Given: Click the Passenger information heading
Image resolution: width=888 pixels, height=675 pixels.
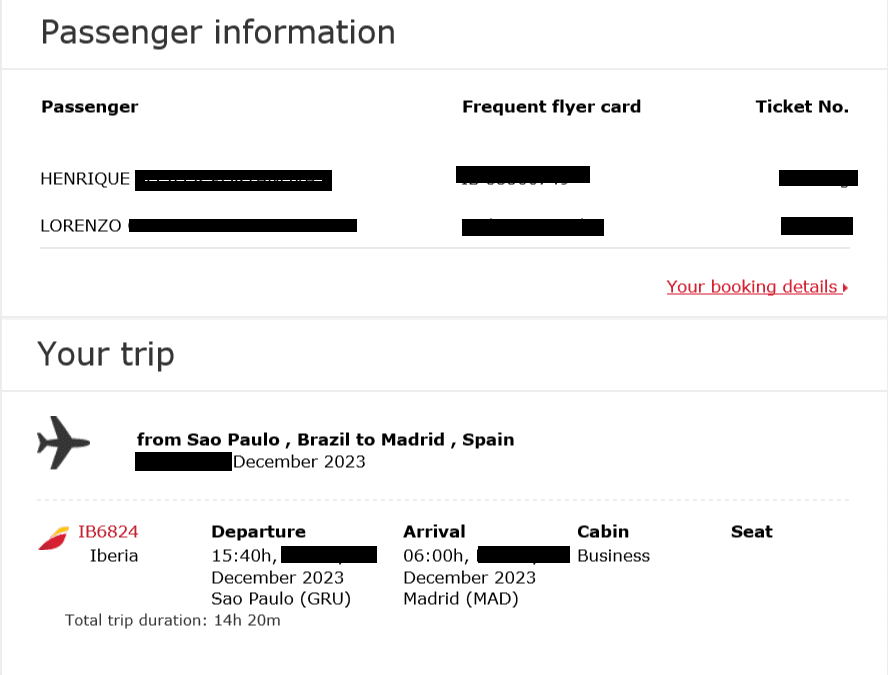Looking at the screenshot, I should (218, 32).
